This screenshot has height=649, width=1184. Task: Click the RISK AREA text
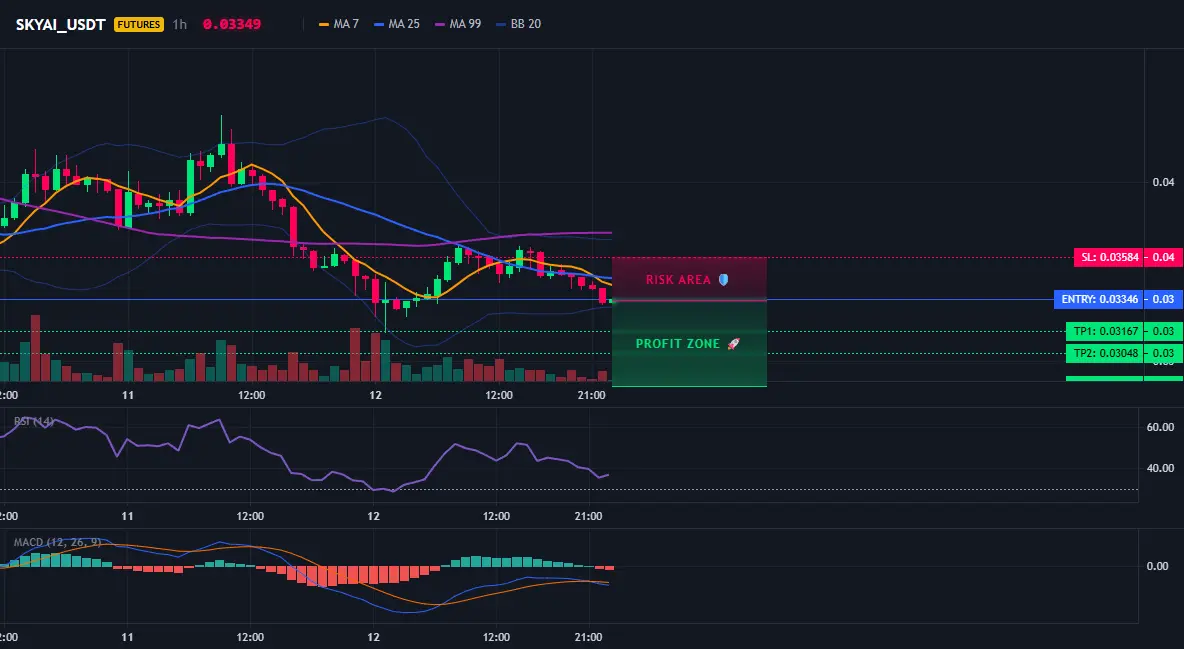pyautogui.click(x=678, y=280)
